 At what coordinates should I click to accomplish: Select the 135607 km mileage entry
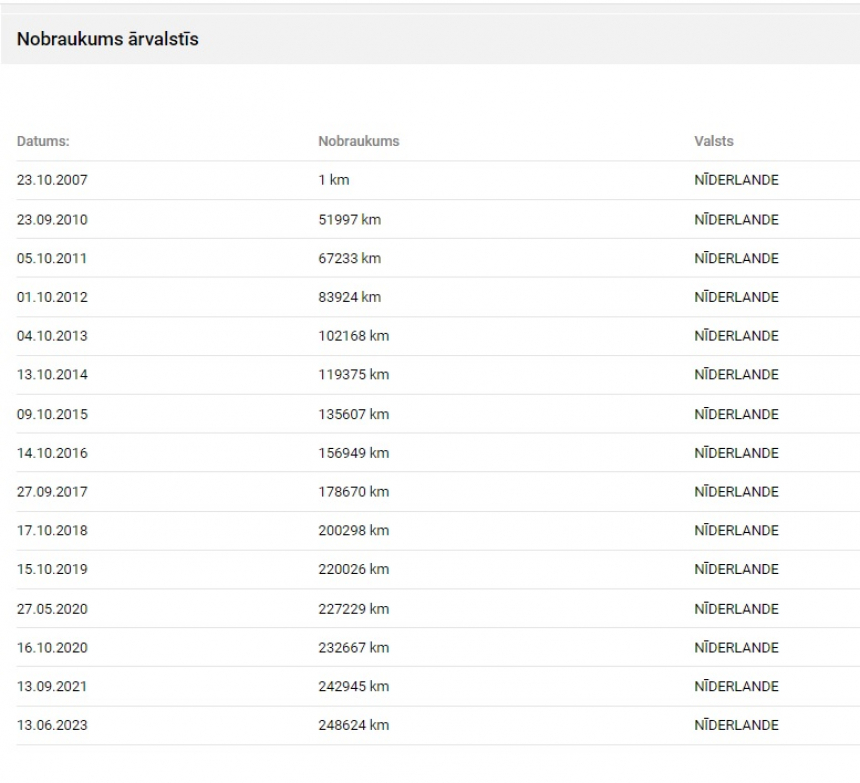click(x=353, y=414)
